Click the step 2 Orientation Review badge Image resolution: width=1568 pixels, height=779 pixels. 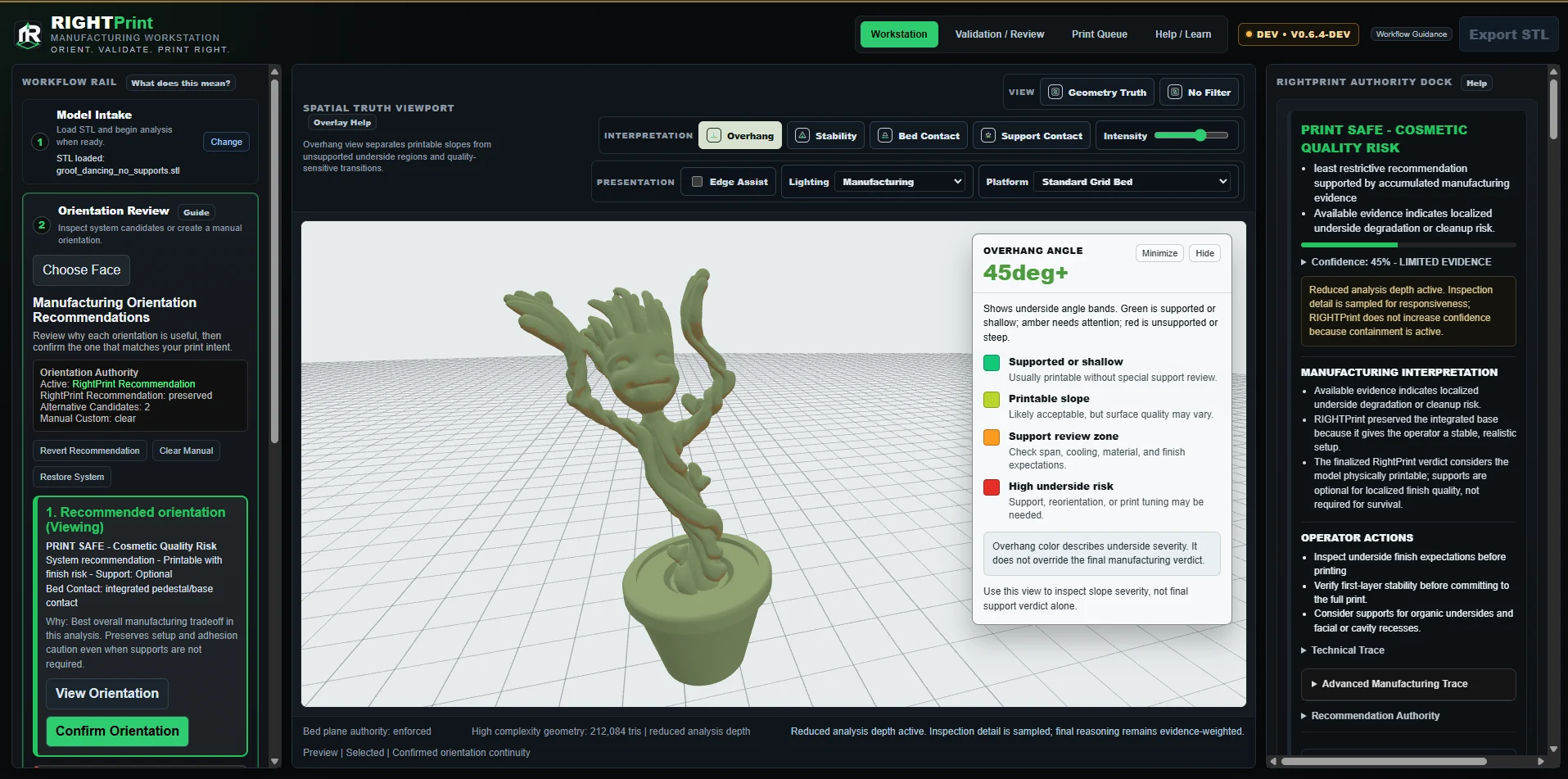click(x=42, y=224)
